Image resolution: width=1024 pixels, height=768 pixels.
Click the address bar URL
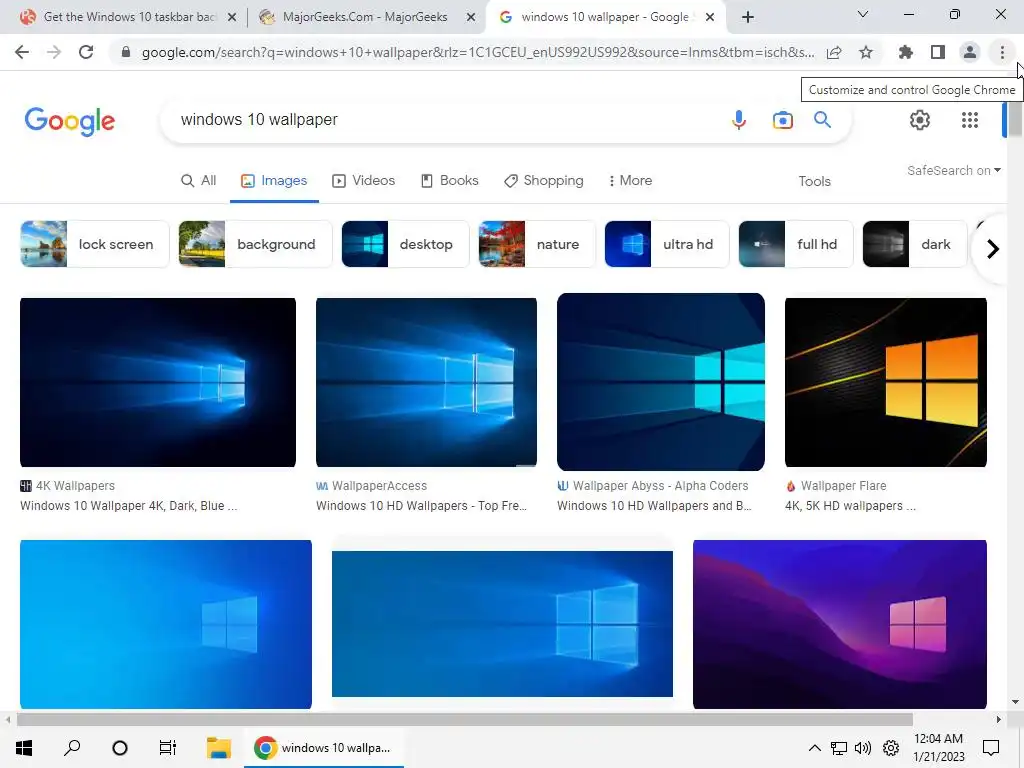(477, 52)
